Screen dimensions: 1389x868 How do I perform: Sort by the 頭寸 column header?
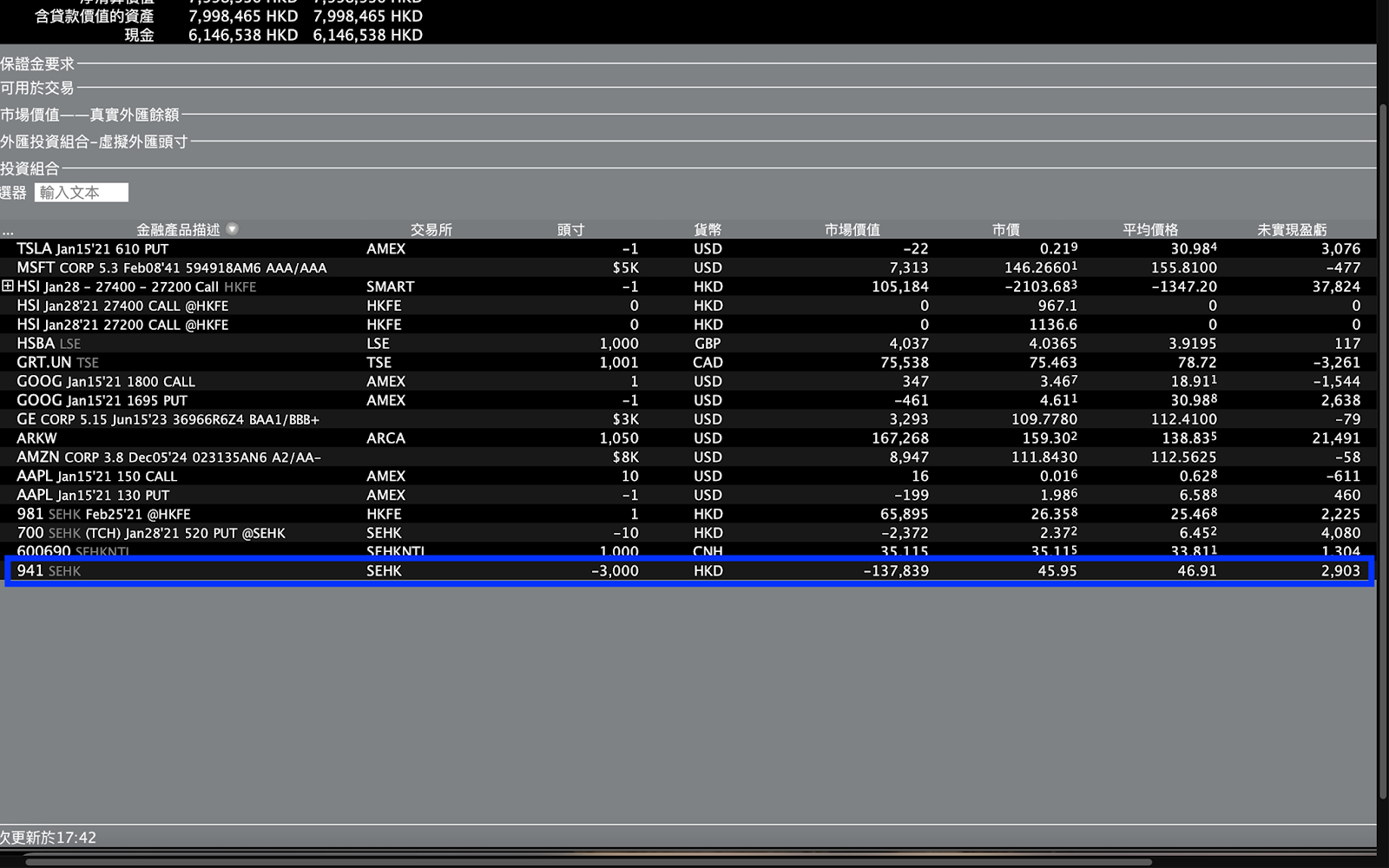pos(571,230)
